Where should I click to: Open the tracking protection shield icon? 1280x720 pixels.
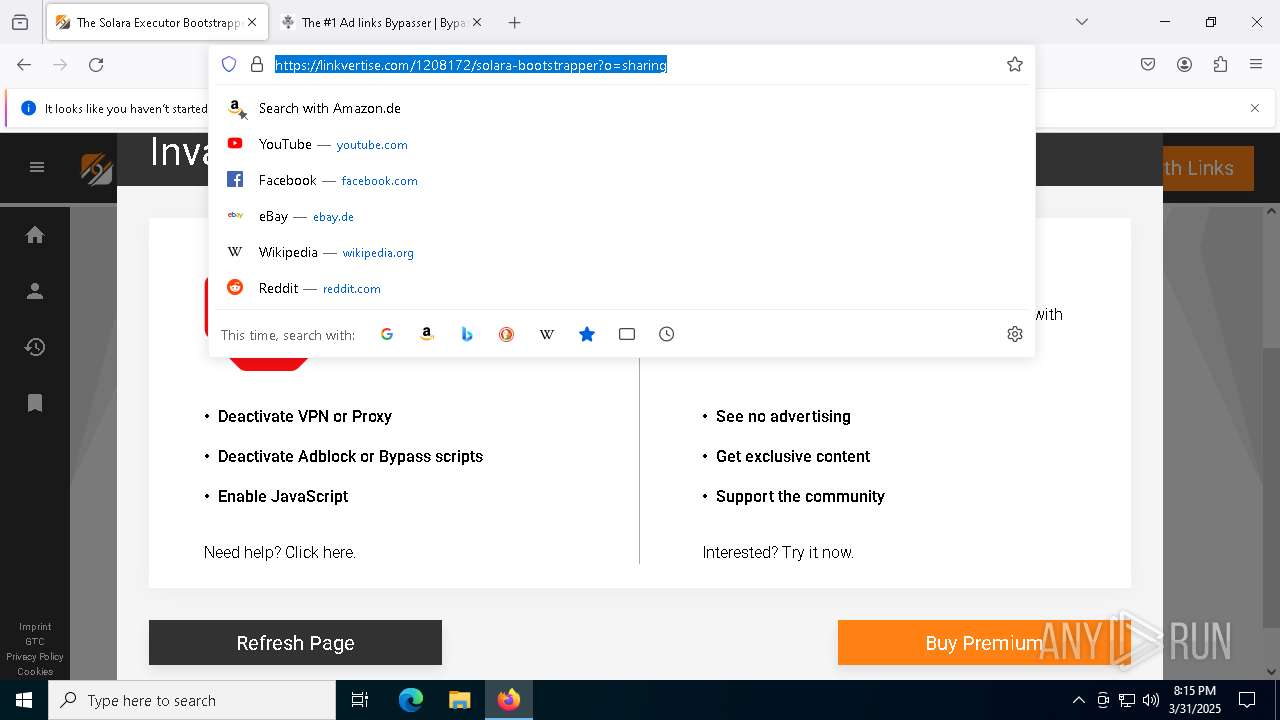coord(229,65)
